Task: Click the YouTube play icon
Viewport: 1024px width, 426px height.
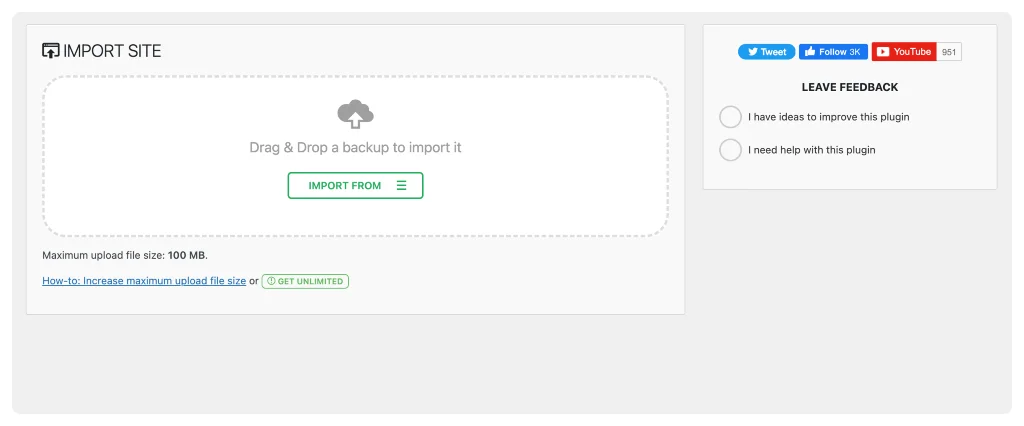Action: [x=883, y=52]
